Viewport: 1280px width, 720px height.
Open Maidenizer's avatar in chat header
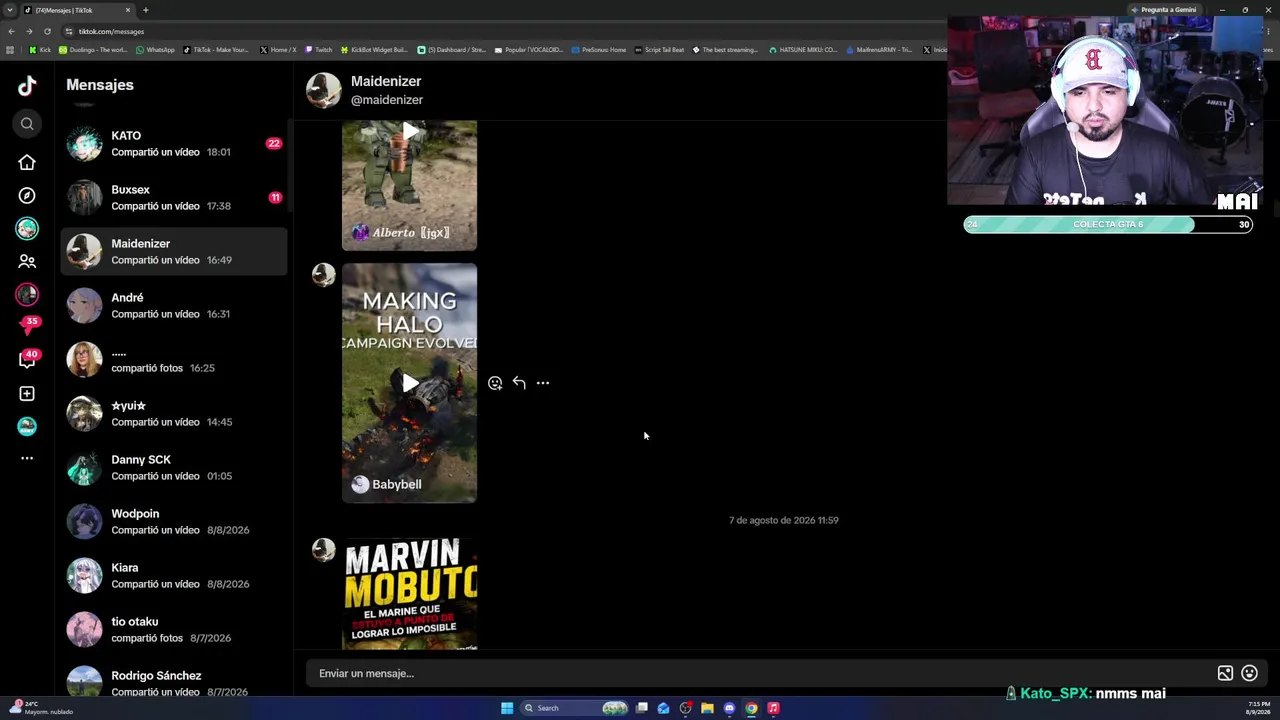tap(323, 90)
